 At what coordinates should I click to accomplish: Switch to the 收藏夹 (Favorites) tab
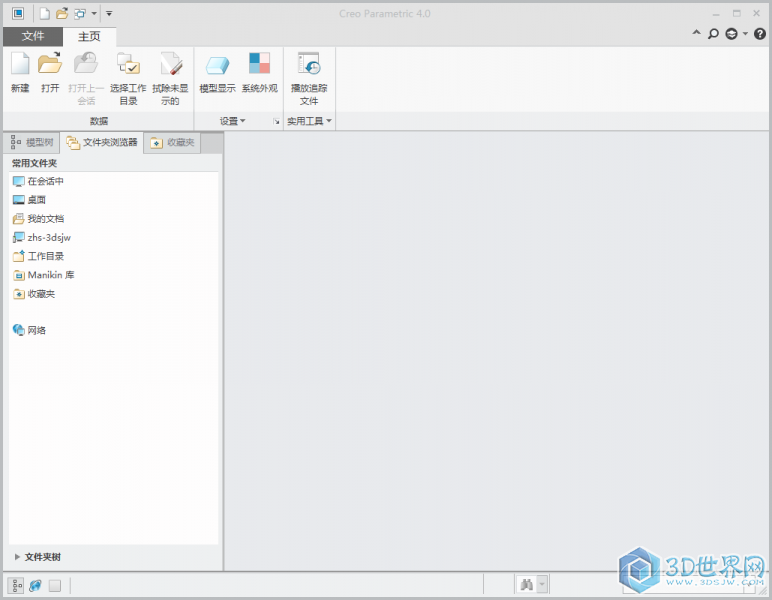pos(172,143)
